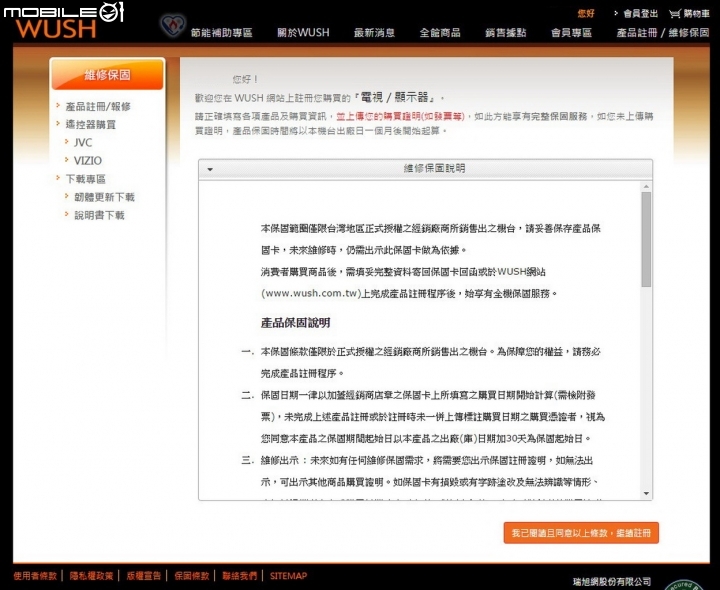
Task: Select 遙控器購買 in sidebar
Action: click(90, 124)
